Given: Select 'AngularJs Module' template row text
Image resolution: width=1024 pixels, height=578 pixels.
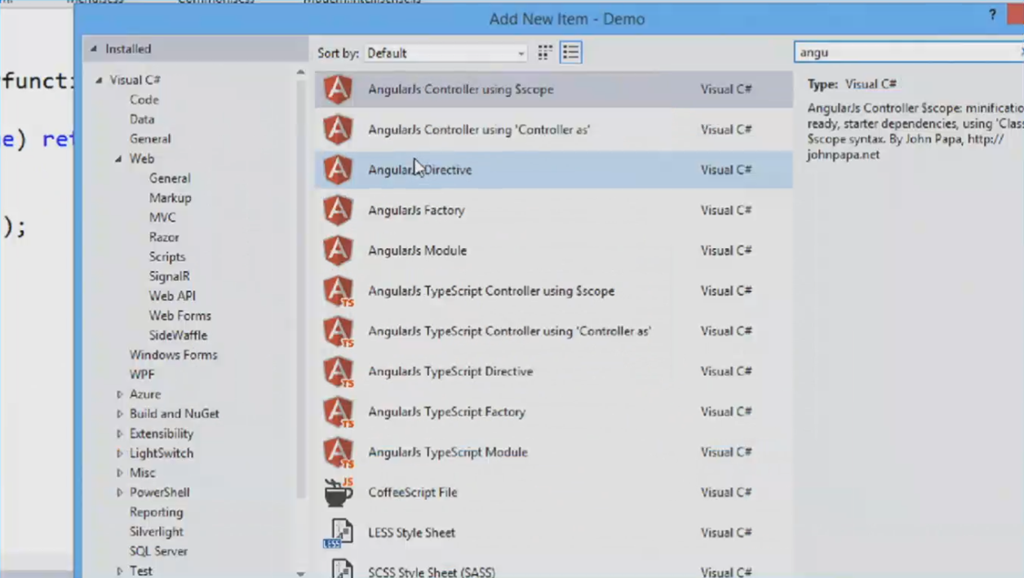Looking at the screenshot, I should coord(417,251).
